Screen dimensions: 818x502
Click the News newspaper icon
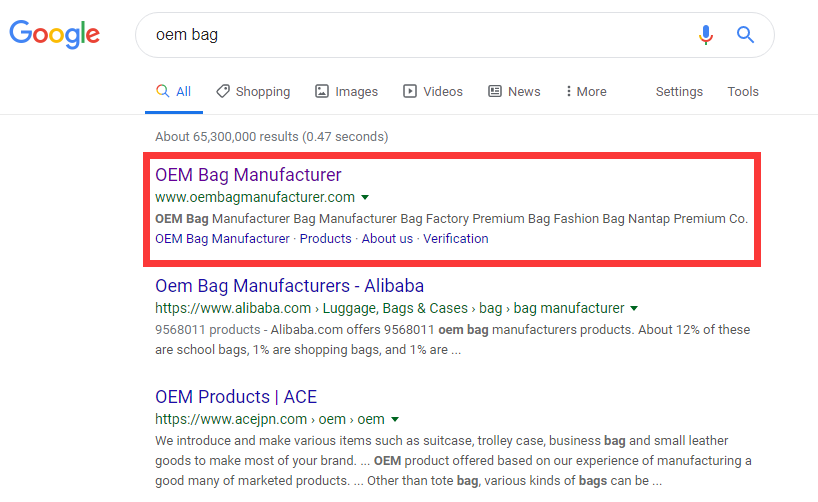point(495,91)
